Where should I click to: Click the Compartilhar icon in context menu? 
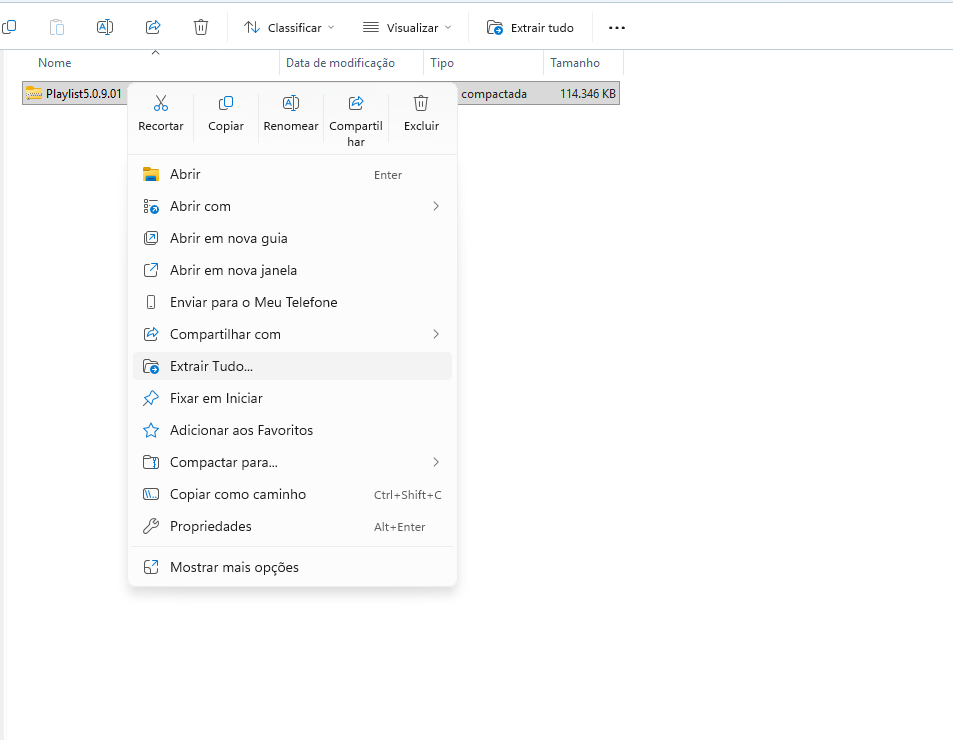(x=356, y=103)
